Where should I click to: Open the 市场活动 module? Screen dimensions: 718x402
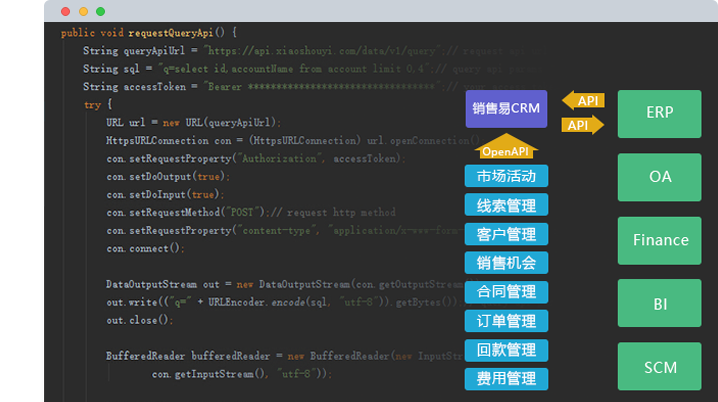[506, 176]
